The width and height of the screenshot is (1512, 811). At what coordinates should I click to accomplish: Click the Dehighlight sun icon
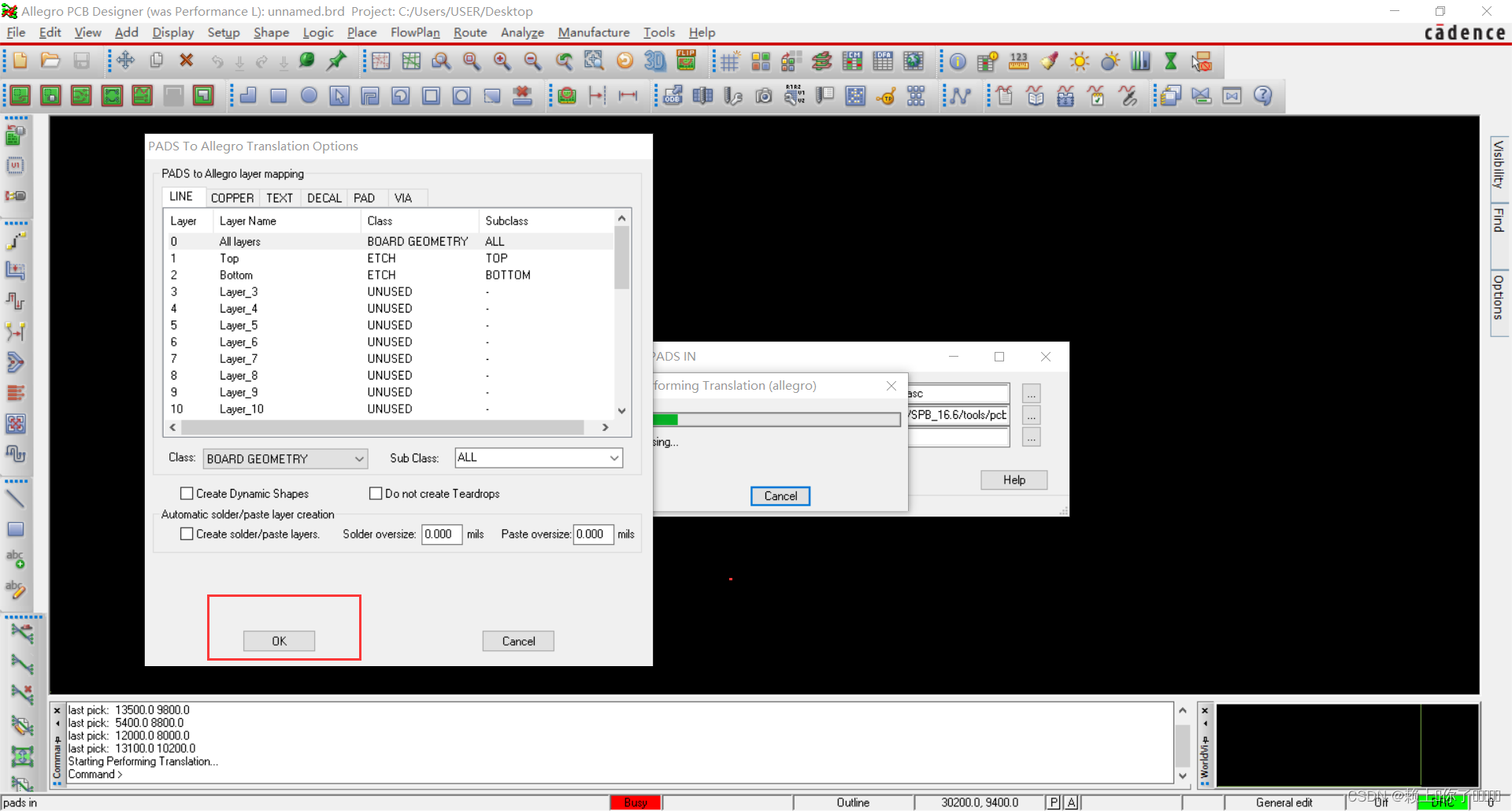pyautogui.click(x=1110, y=61)
